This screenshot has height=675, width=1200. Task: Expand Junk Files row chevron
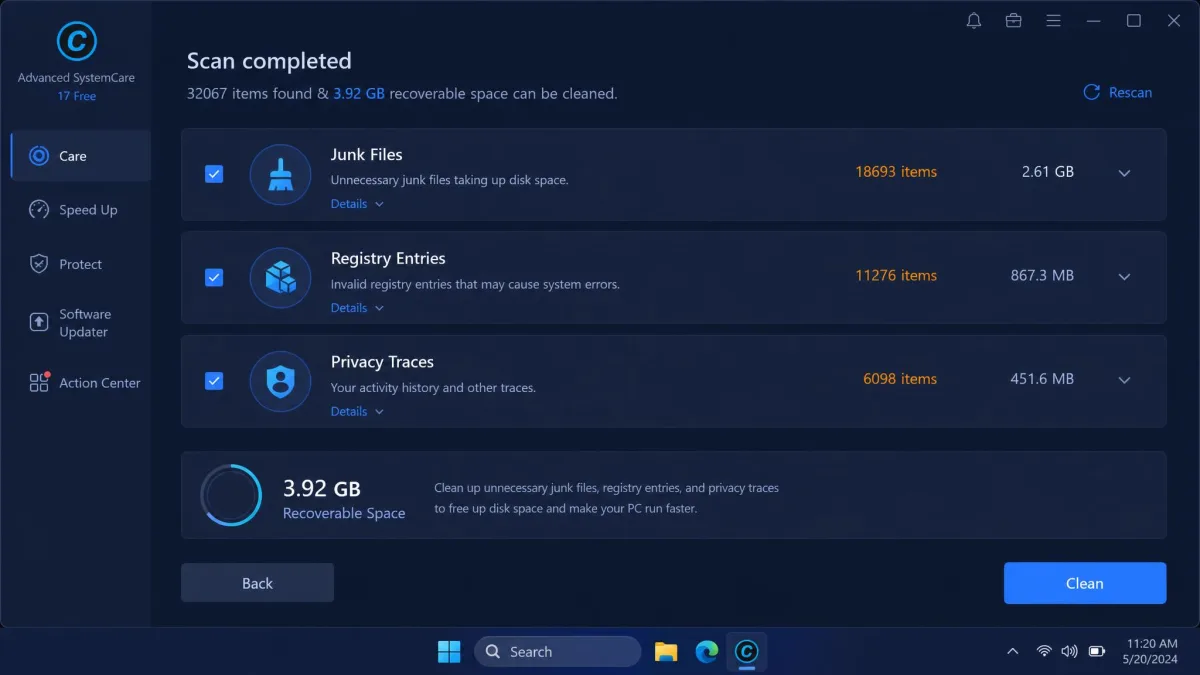(x=1124, y=173)
